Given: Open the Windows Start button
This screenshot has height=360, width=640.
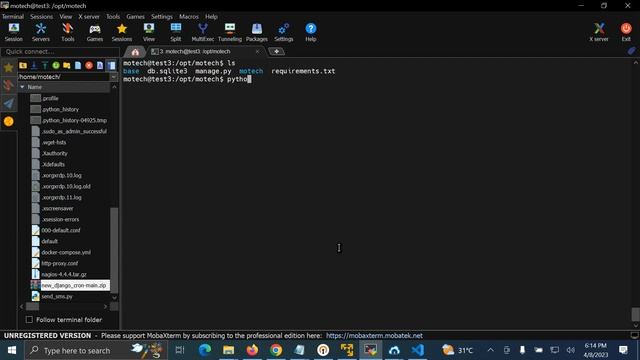Looking at the screenshot, I should (11, 350).
